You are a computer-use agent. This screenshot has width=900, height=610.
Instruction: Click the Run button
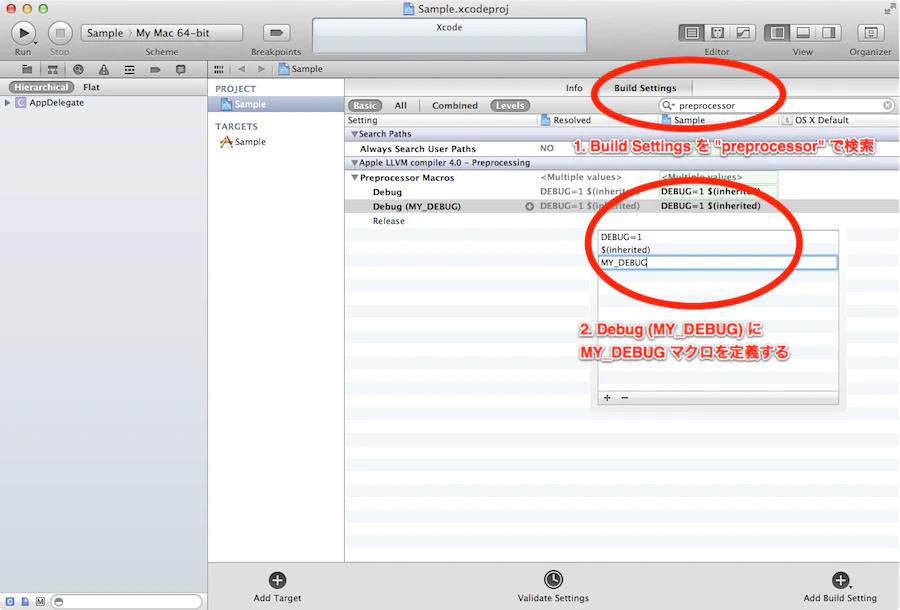click(24, 33)
